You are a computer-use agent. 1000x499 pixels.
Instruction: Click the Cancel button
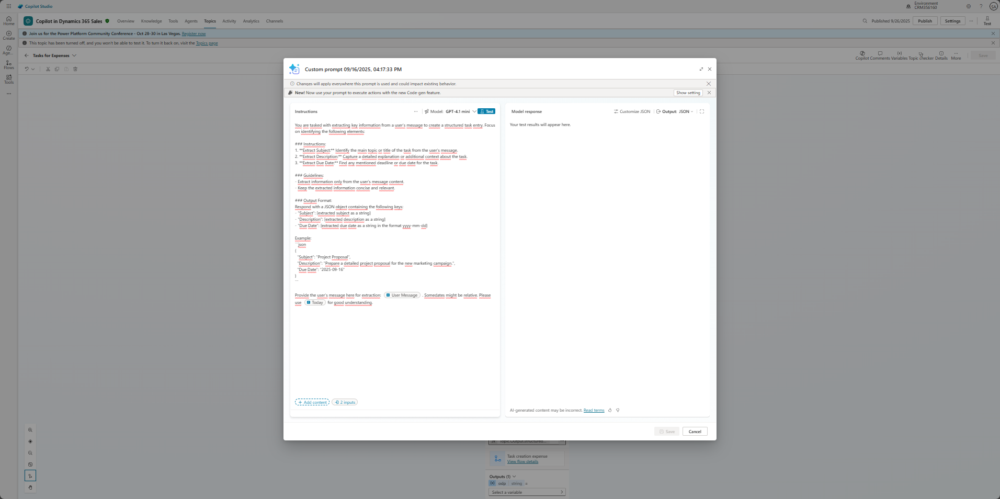(694, 431)
